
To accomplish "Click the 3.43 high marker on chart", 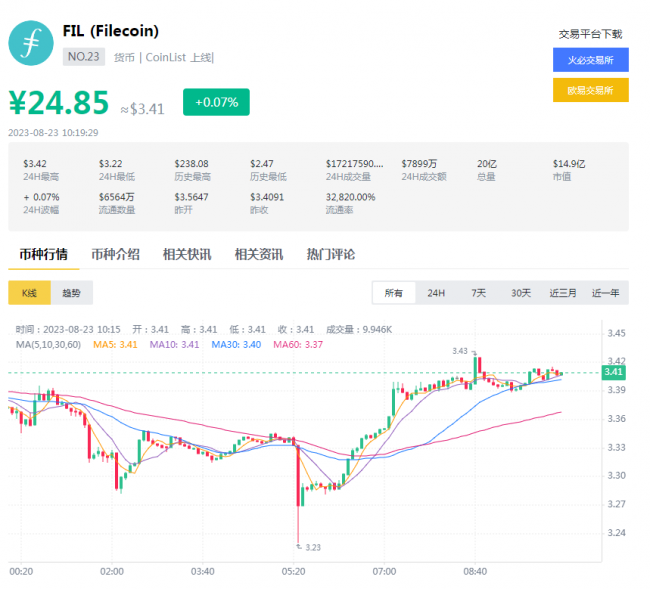I will tap(460, 351).
